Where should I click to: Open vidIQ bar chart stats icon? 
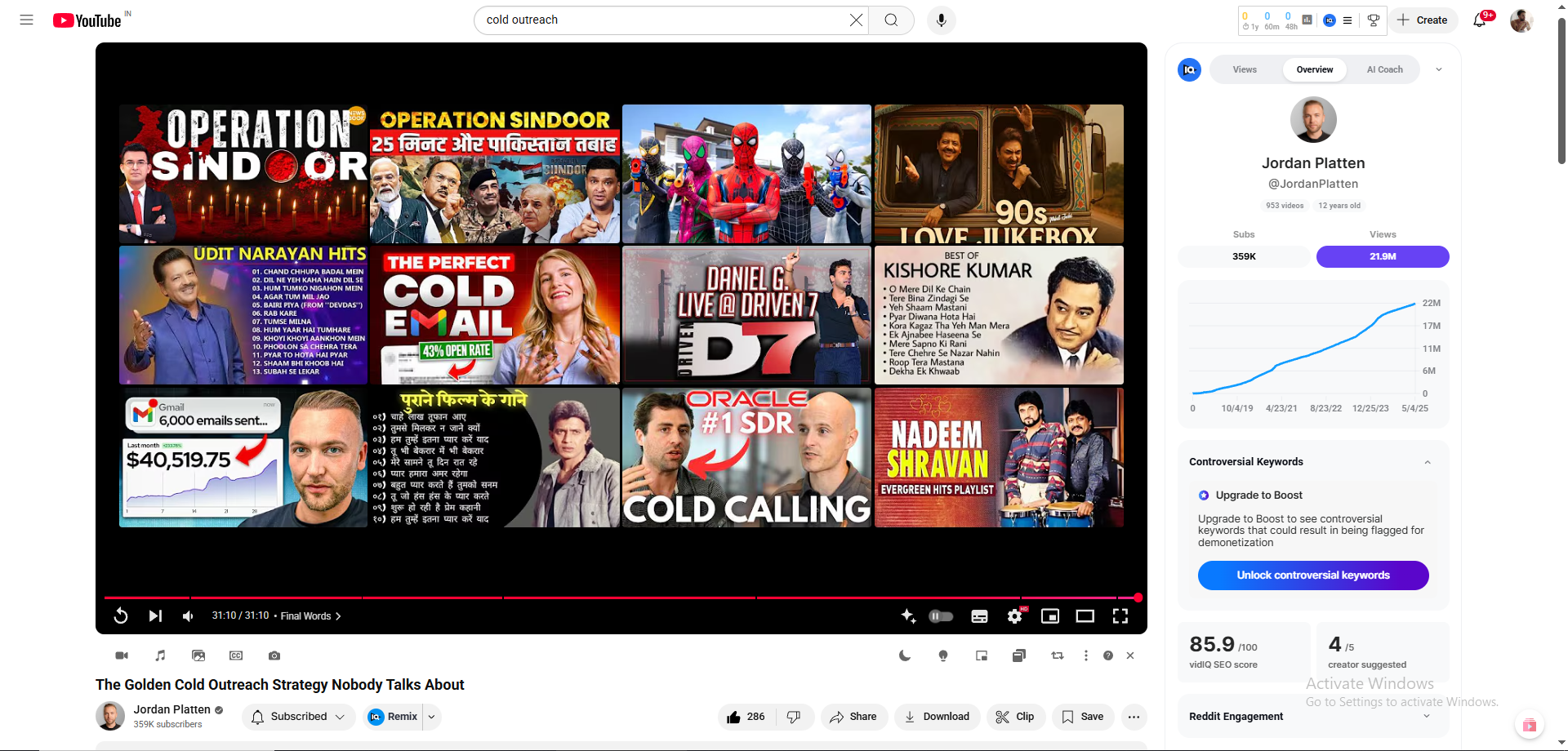click(x=1307, y=20)
